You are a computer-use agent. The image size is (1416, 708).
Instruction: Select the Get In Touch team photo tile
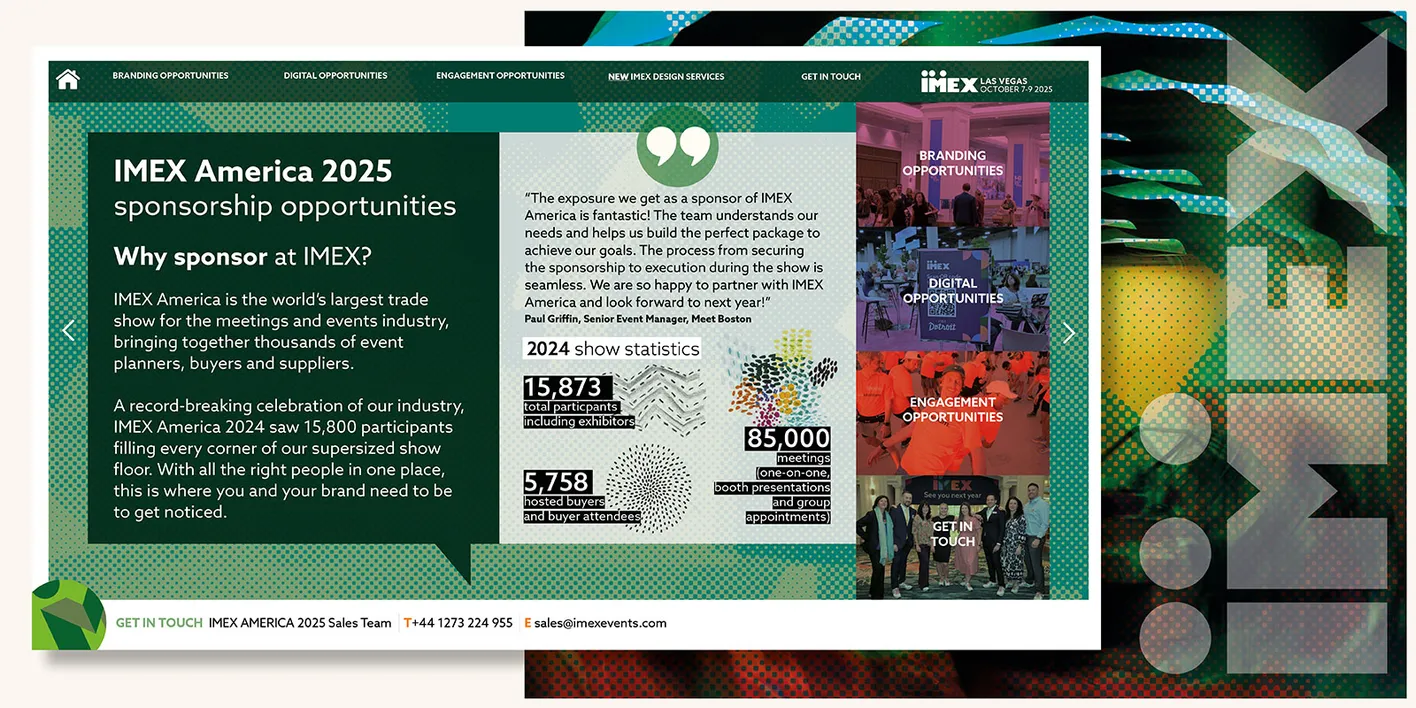[x=953, y=537]
